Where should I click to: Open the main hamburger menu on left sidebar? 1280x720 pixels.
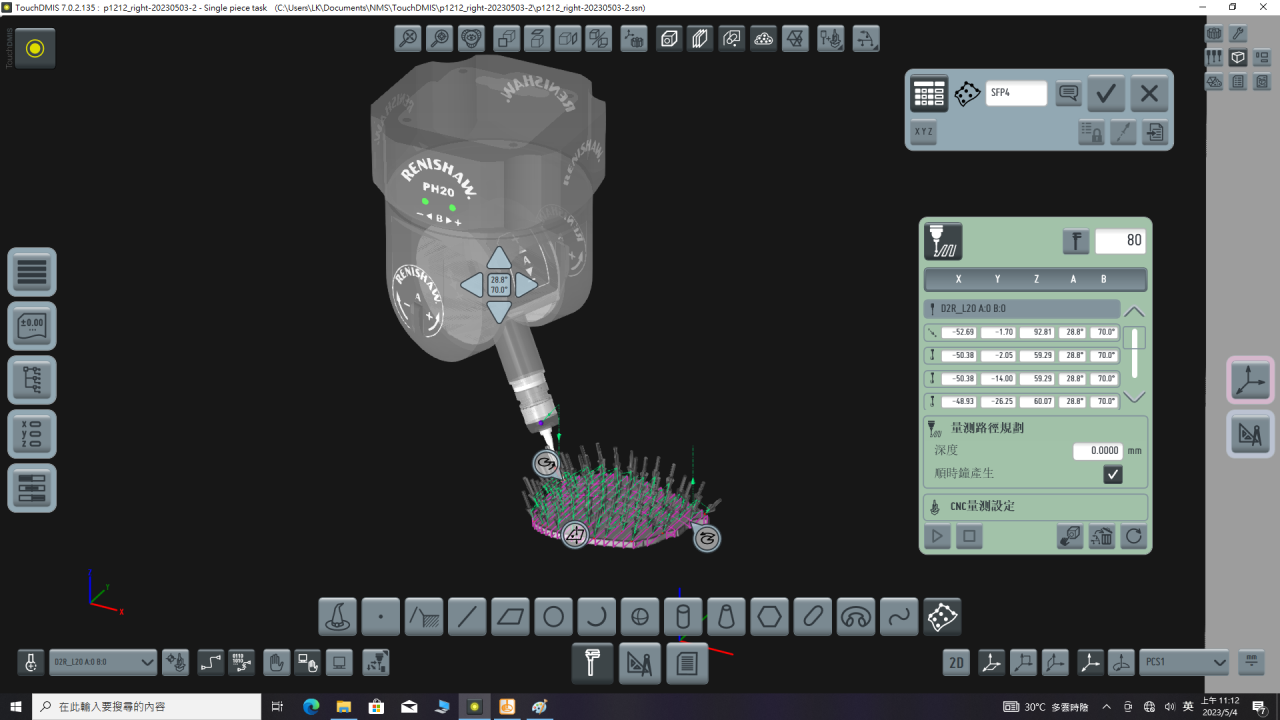(x=32, y=272)
